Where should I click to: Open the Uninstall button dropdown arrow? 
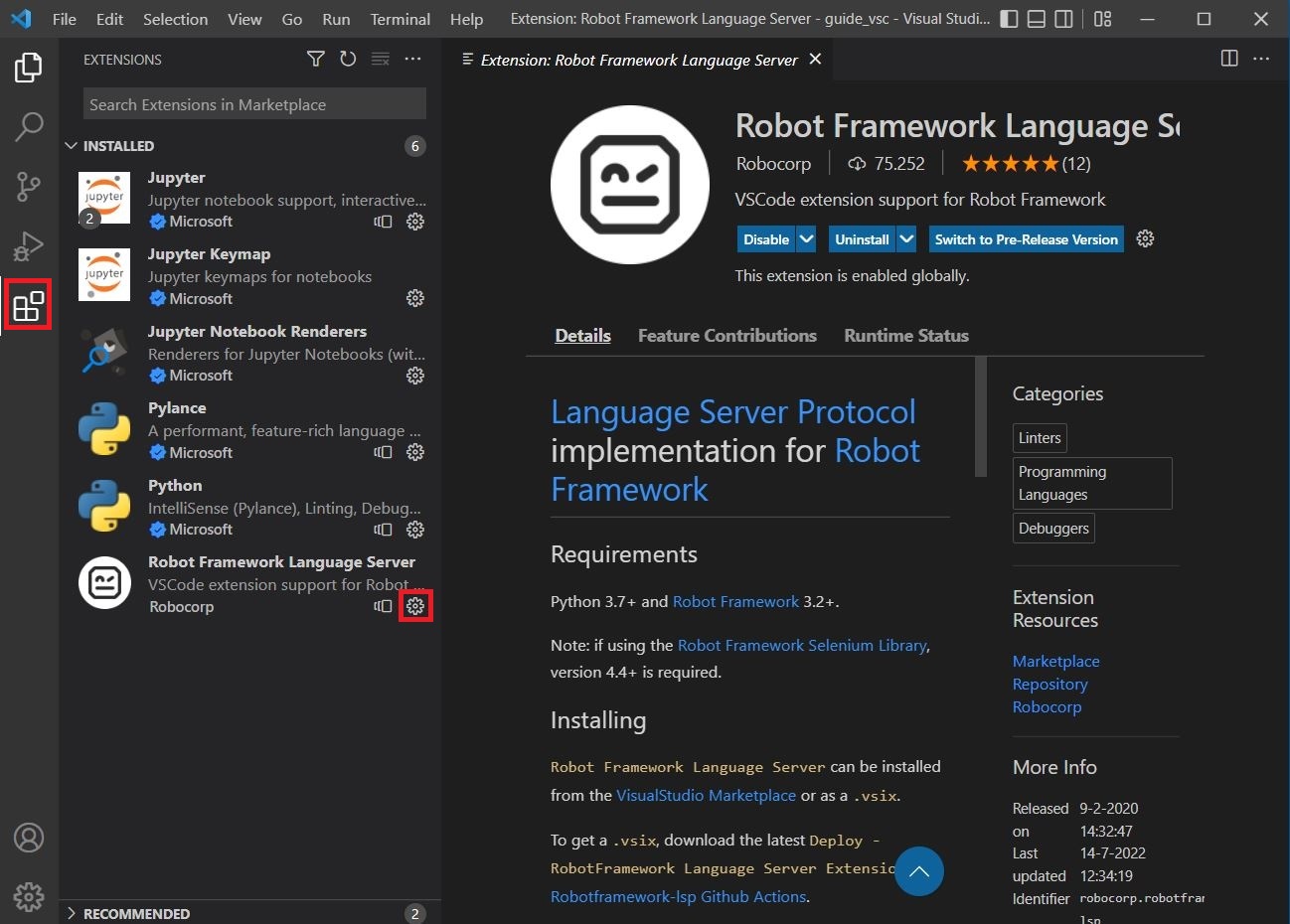tap(906, 239)
